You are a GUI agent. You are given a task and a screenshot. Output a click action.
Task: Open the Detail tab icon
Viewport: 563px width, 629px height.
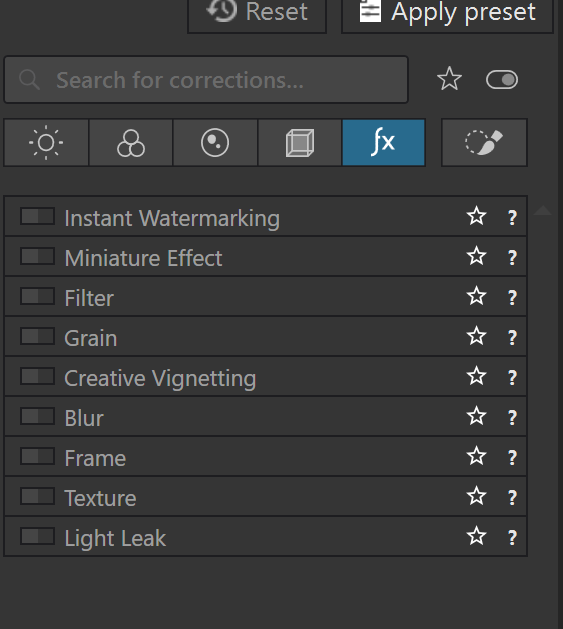(x=215, y=142)
